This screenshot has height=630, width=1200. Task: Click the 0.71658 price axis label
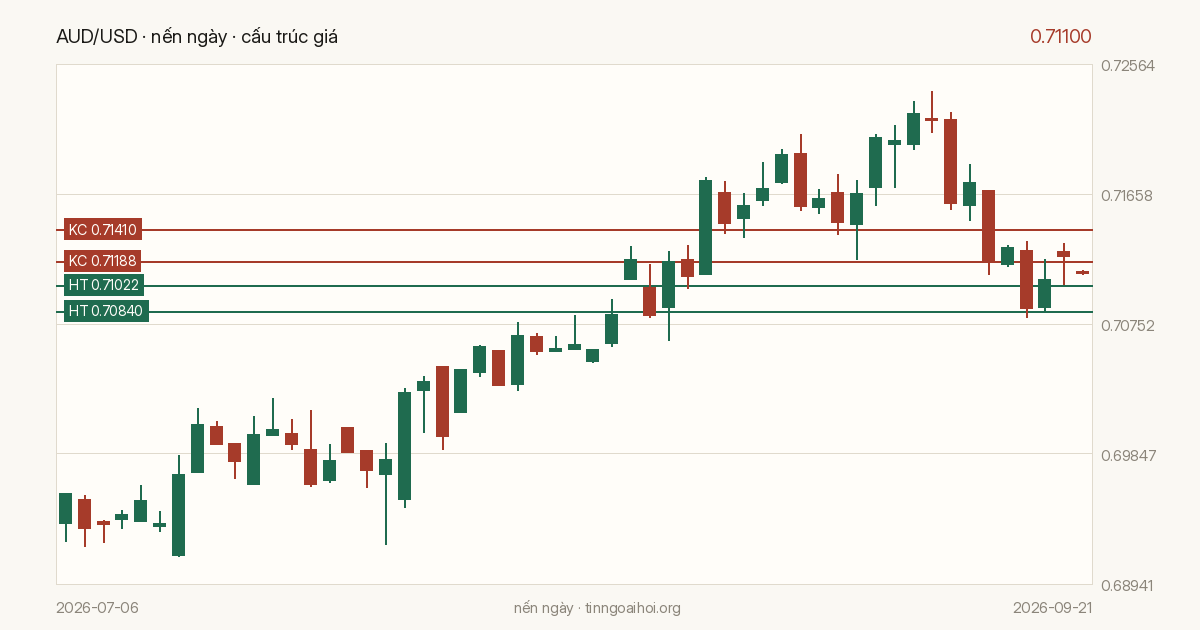(x=1128, y=195)
